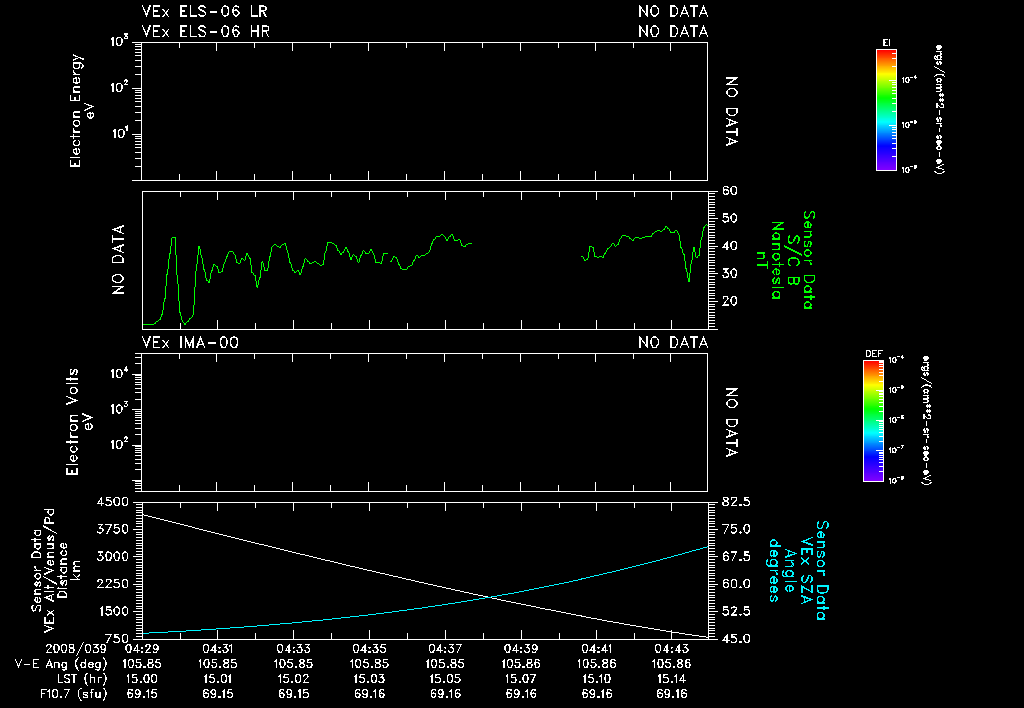The width and height of the screenshot is (1024, 708).
Task: Click vertical 'NO DATA' right of Electron Volts panel
Action: (731, 422)
